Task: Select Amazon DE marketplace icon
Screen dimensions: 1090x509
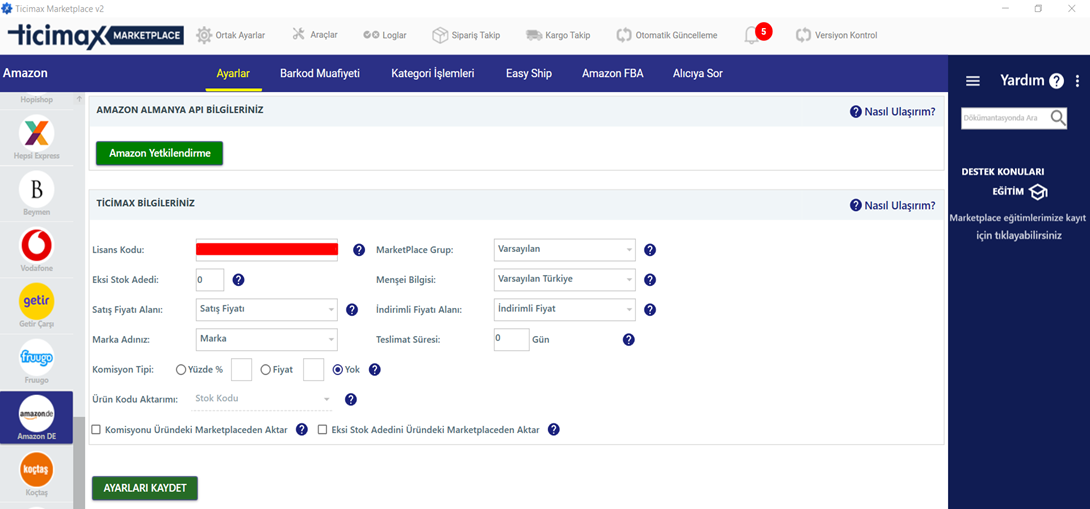Action: [37, 414]
